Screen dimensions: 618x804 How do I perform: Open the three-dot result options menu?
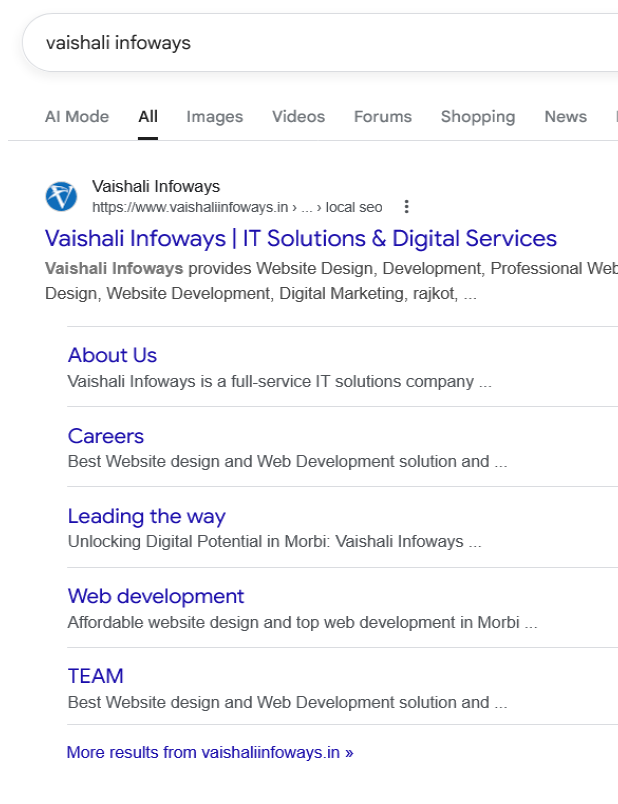click(406, 207)
